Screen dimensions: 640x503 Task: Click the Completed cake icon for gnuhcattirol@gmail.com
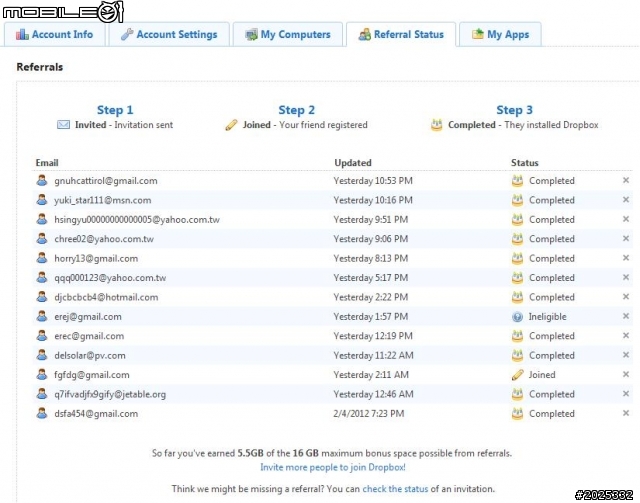[x=517, y=180]
